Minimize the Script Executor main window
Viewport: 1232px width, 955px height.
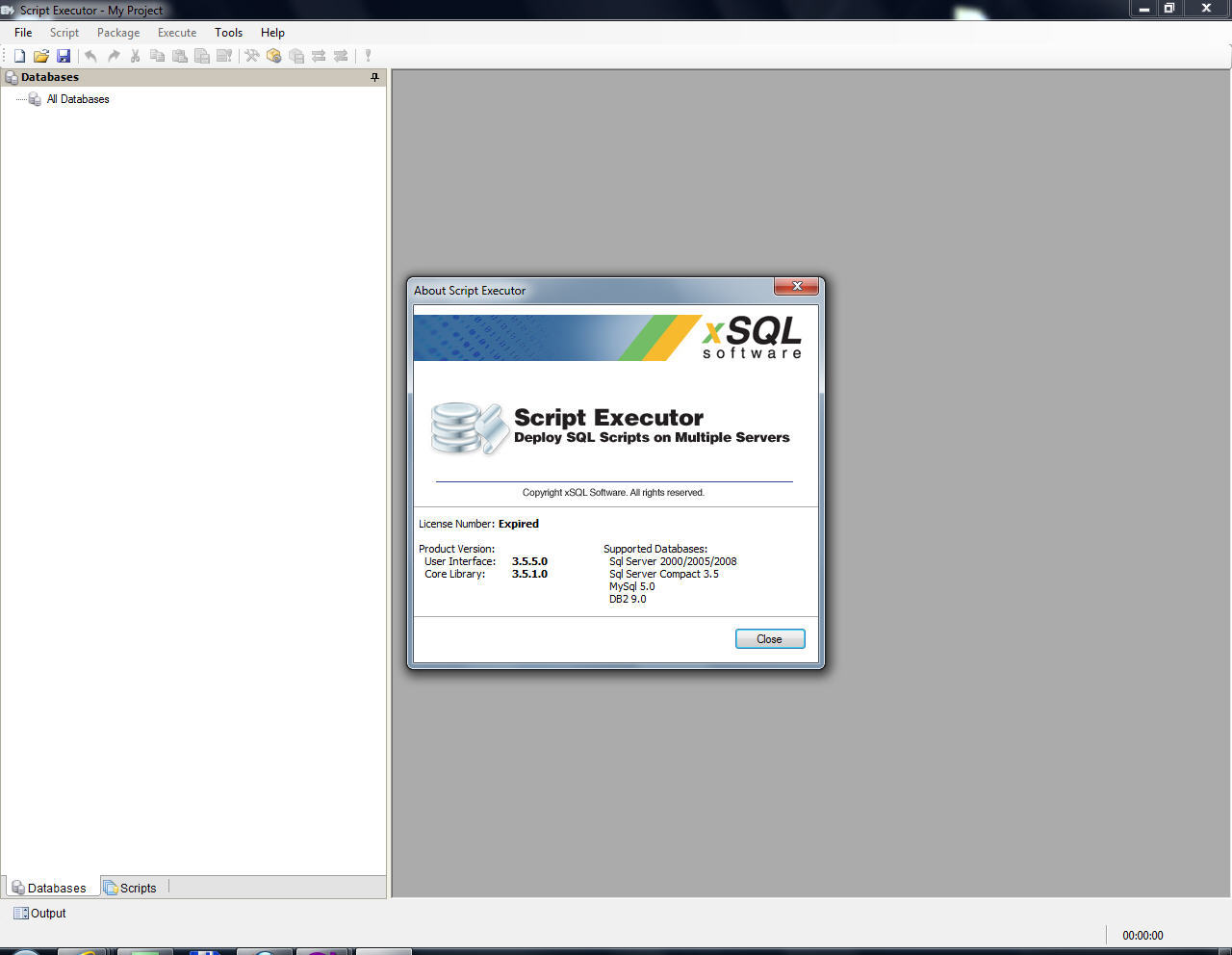(x=1144, y=9)
